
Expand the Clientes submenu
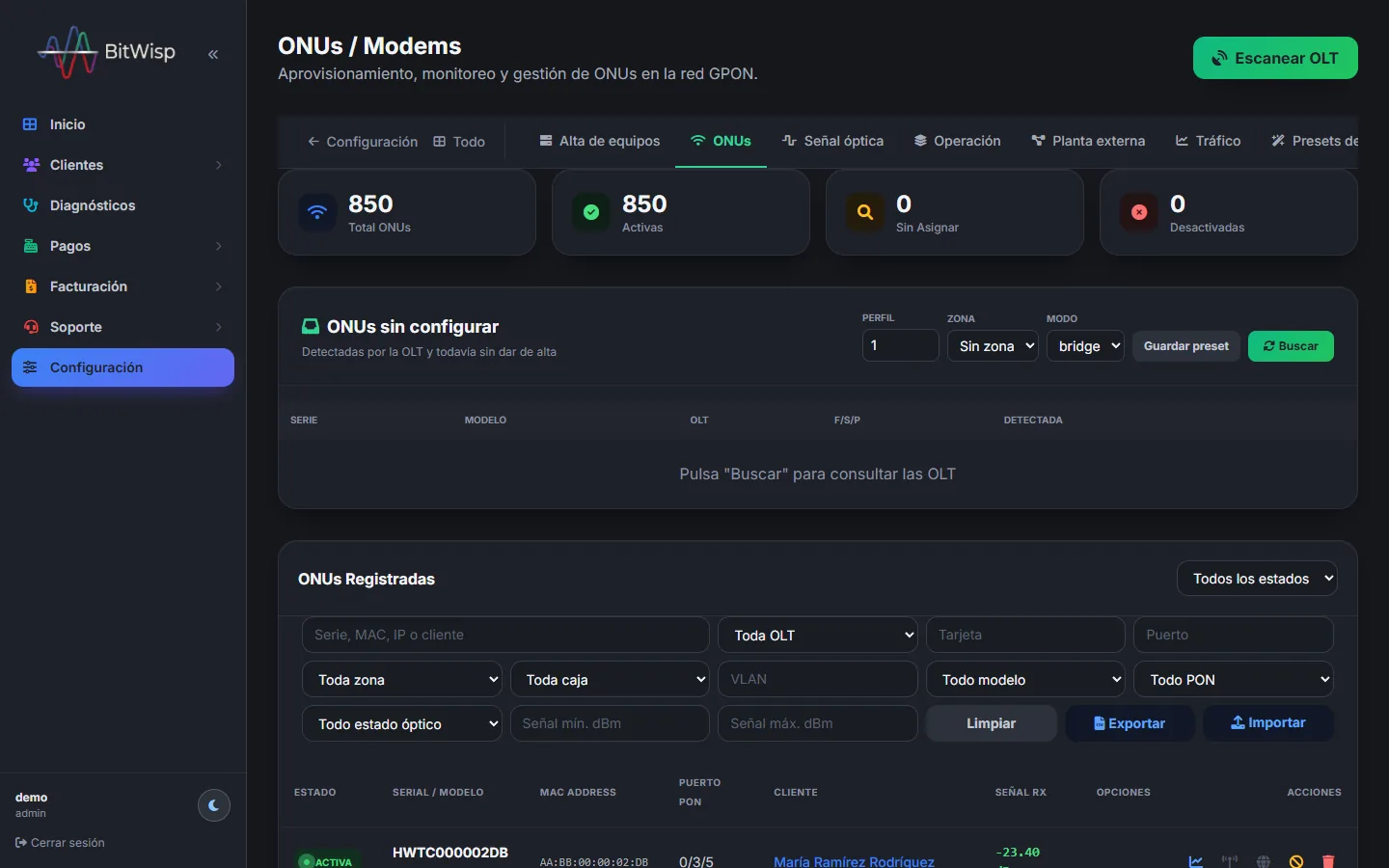(x=123, y=165)
